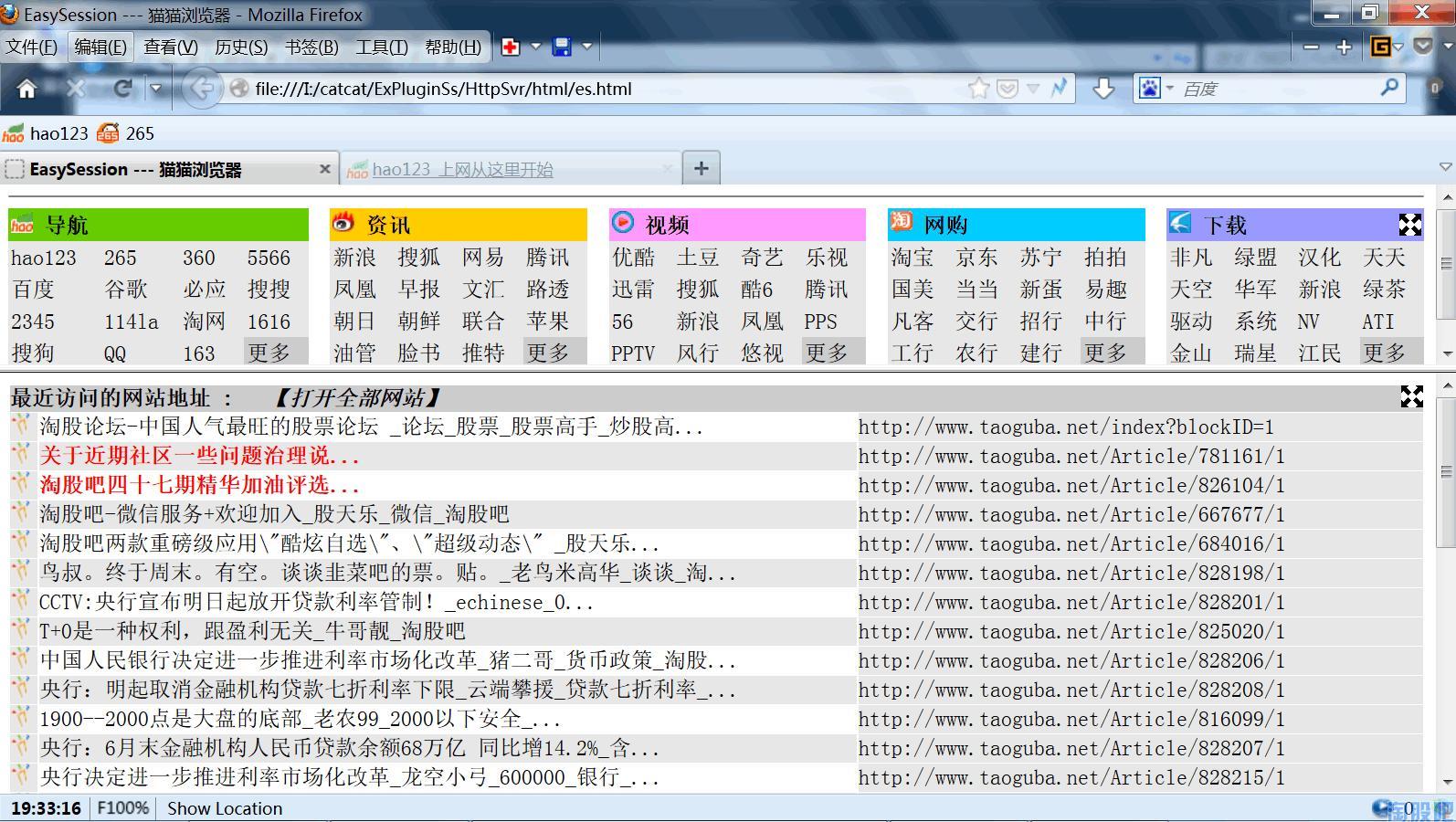Click the lower panel scrollbar down arrow
The height and width of the screenshot is (822, 1456).
click(1446, 783)
